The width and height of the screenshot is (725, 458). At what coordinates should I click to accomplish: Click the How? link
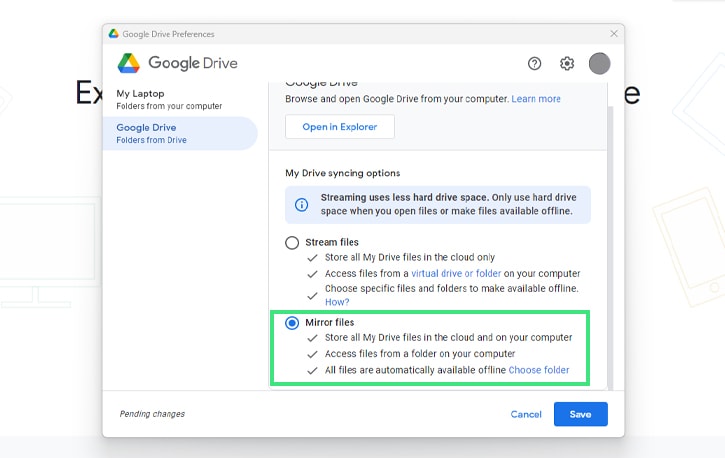click(x=337, y=302)
